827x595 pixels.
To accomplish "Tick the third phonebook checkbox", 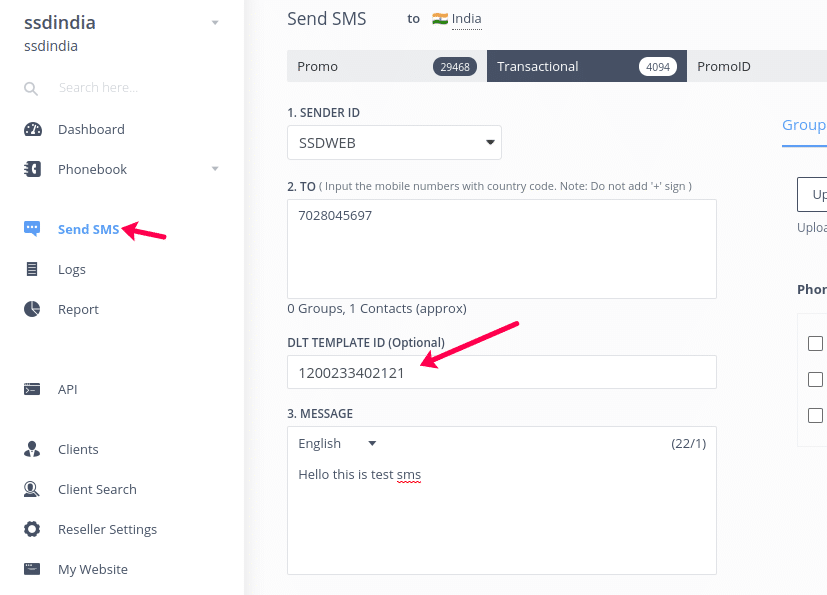I will (x=815, y=415).
